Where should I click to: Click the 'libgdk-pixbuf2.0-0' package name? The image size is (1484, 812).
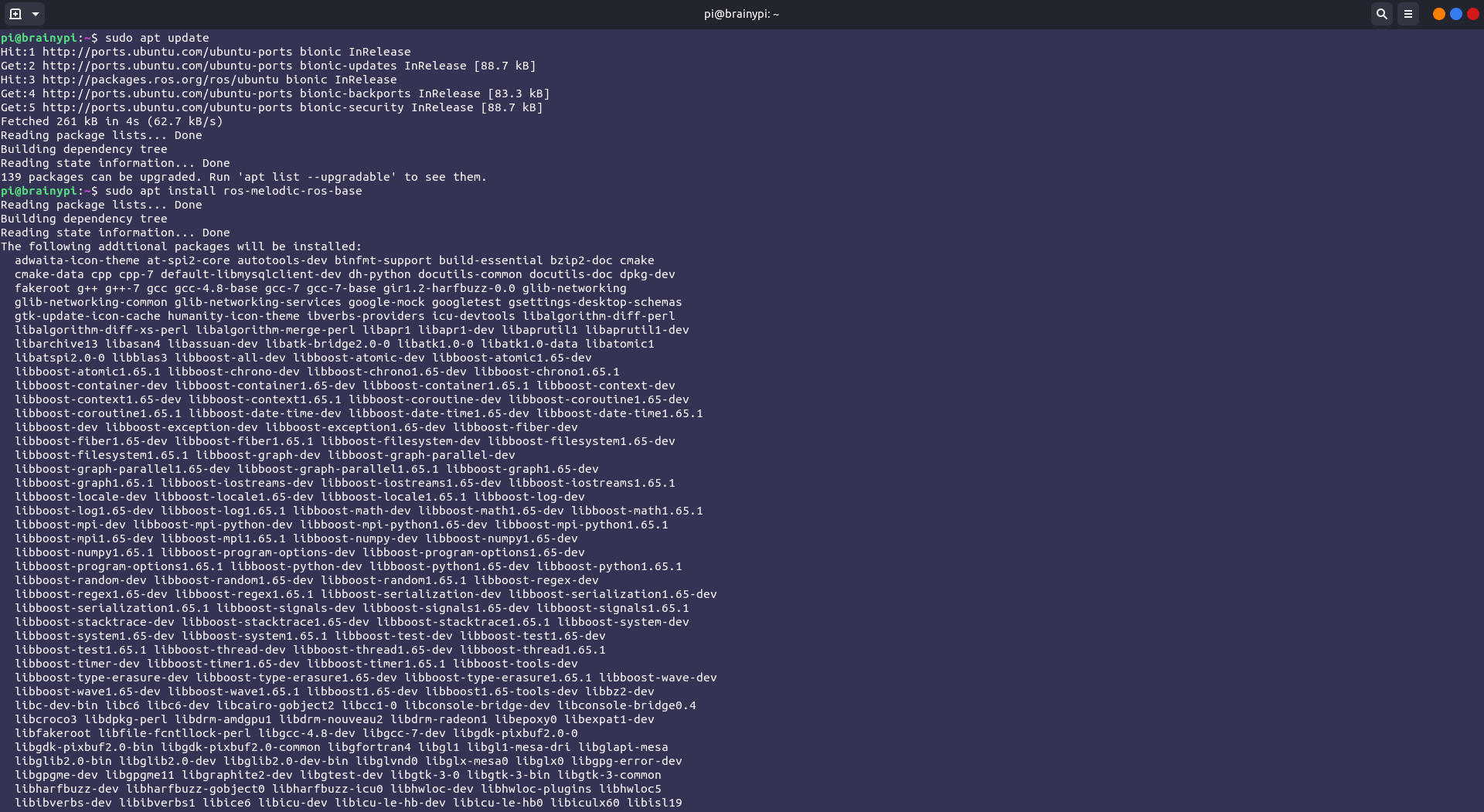point(515,733)
